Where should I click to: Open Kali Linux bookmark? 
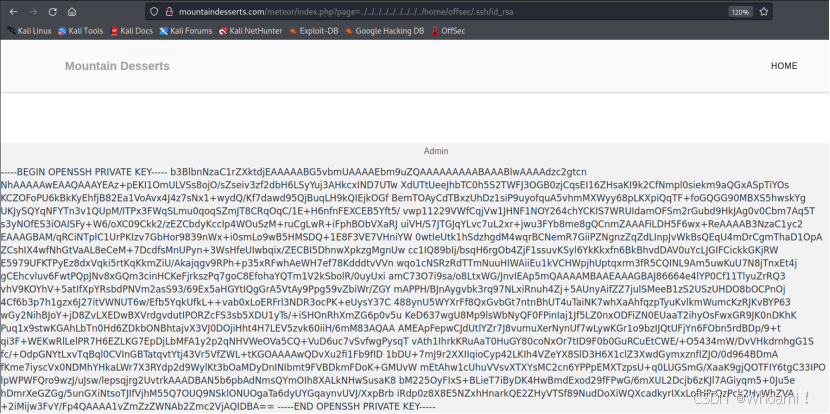[29, 31]
